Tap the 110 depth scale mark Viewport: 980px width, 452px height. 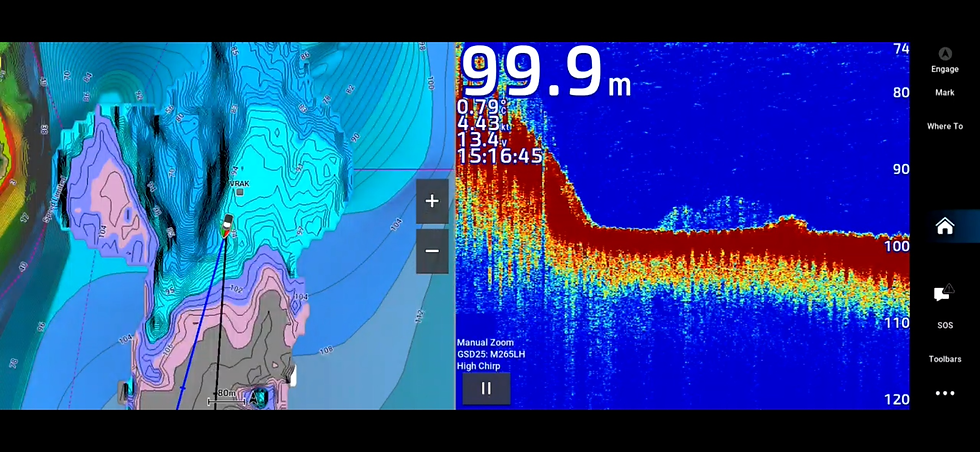897,323
